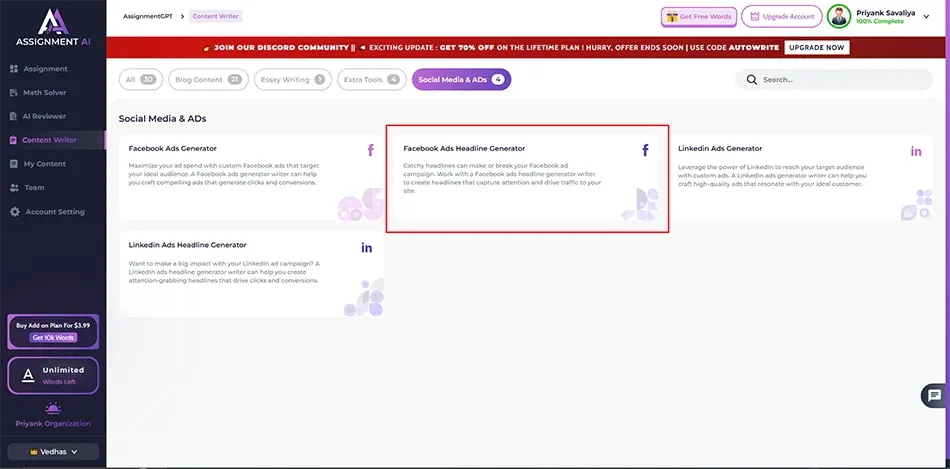Screen dimensions: 950x469
Task: Expand the Vedhas workspace dropdown
Action: (x=53, y=452)
